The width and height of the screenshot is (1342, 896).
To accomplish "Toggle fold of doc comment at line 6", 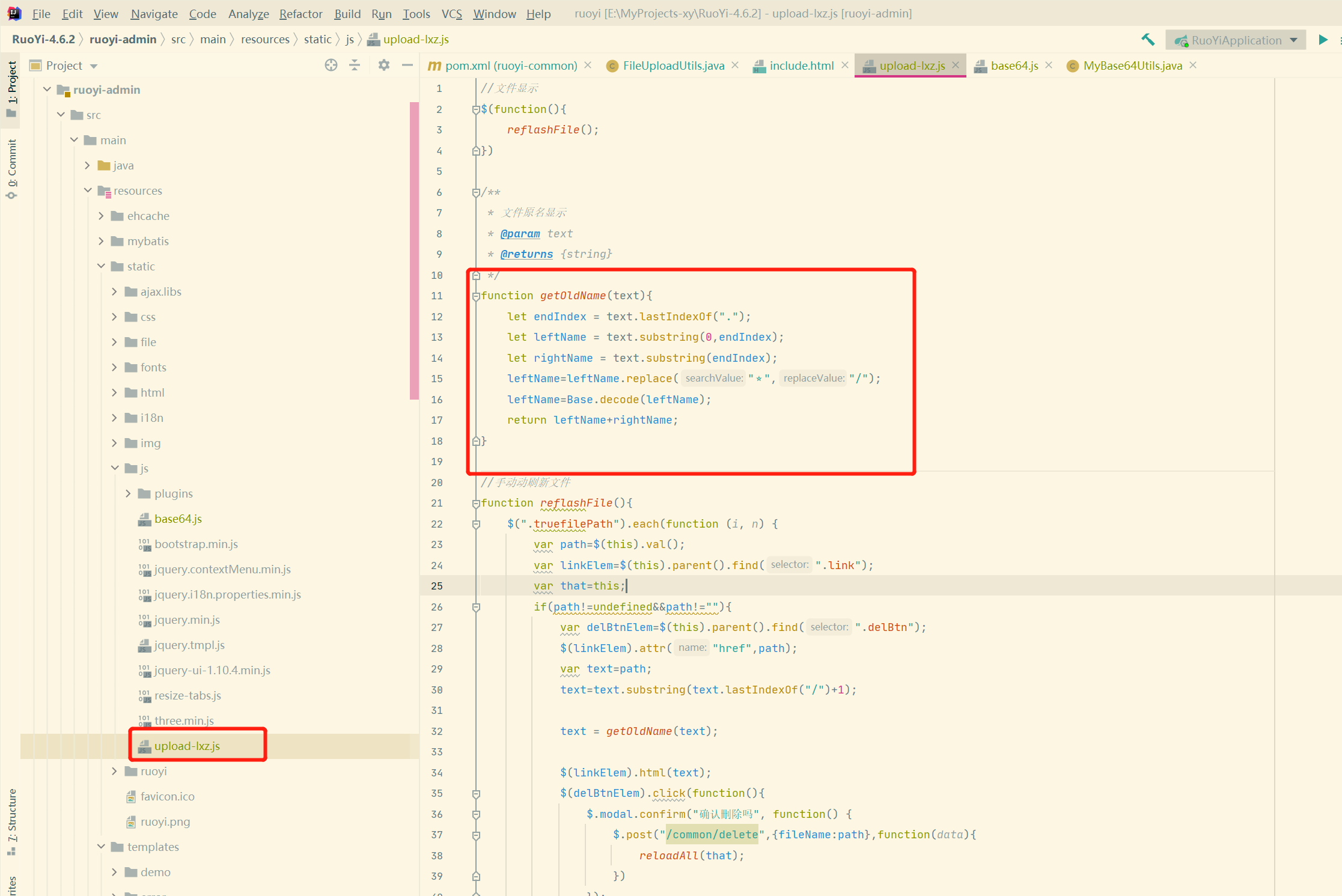I will (x=476, y=192).
